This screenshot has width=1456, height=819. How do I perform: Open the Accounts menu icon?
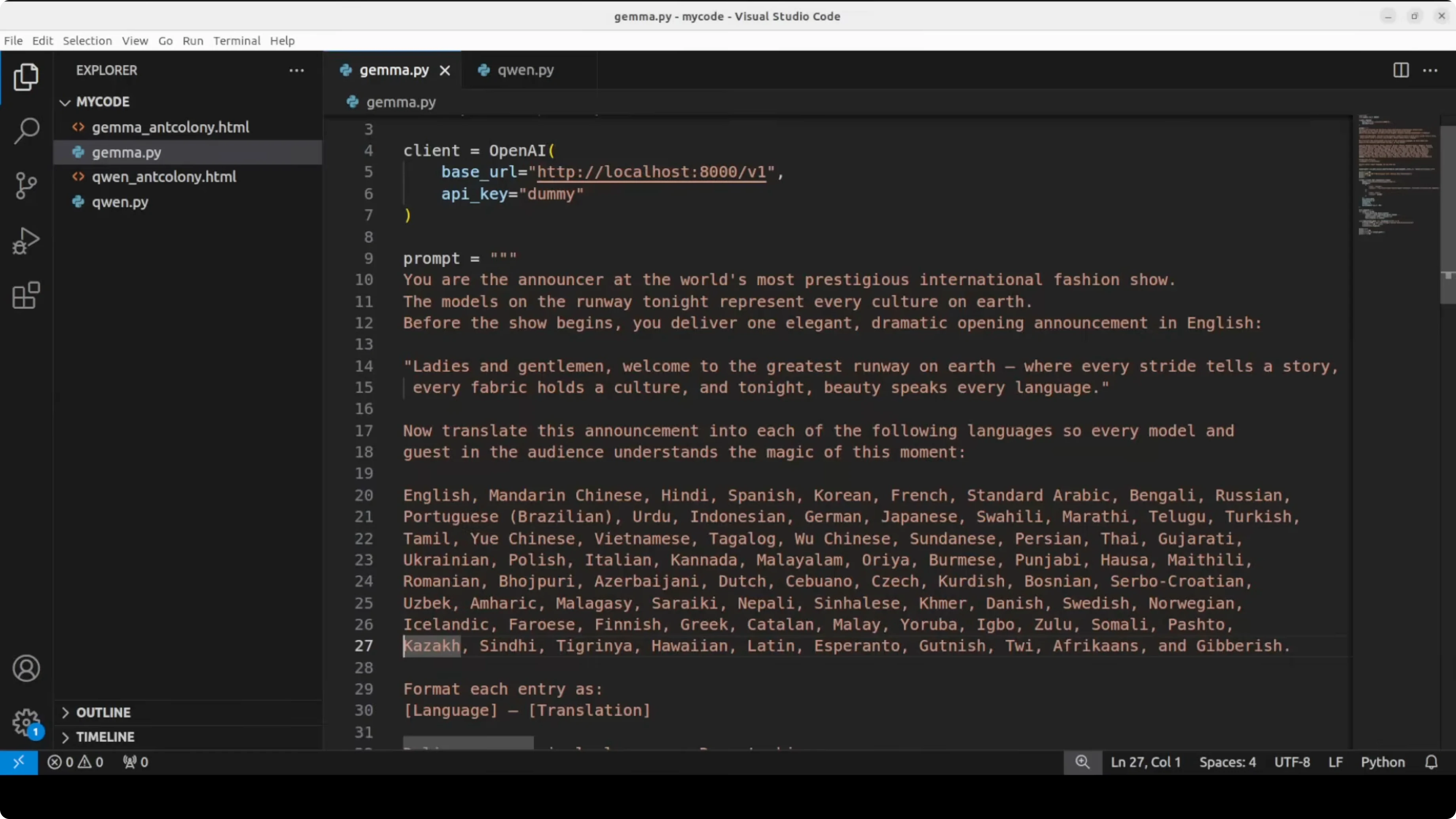pos(26,669)
